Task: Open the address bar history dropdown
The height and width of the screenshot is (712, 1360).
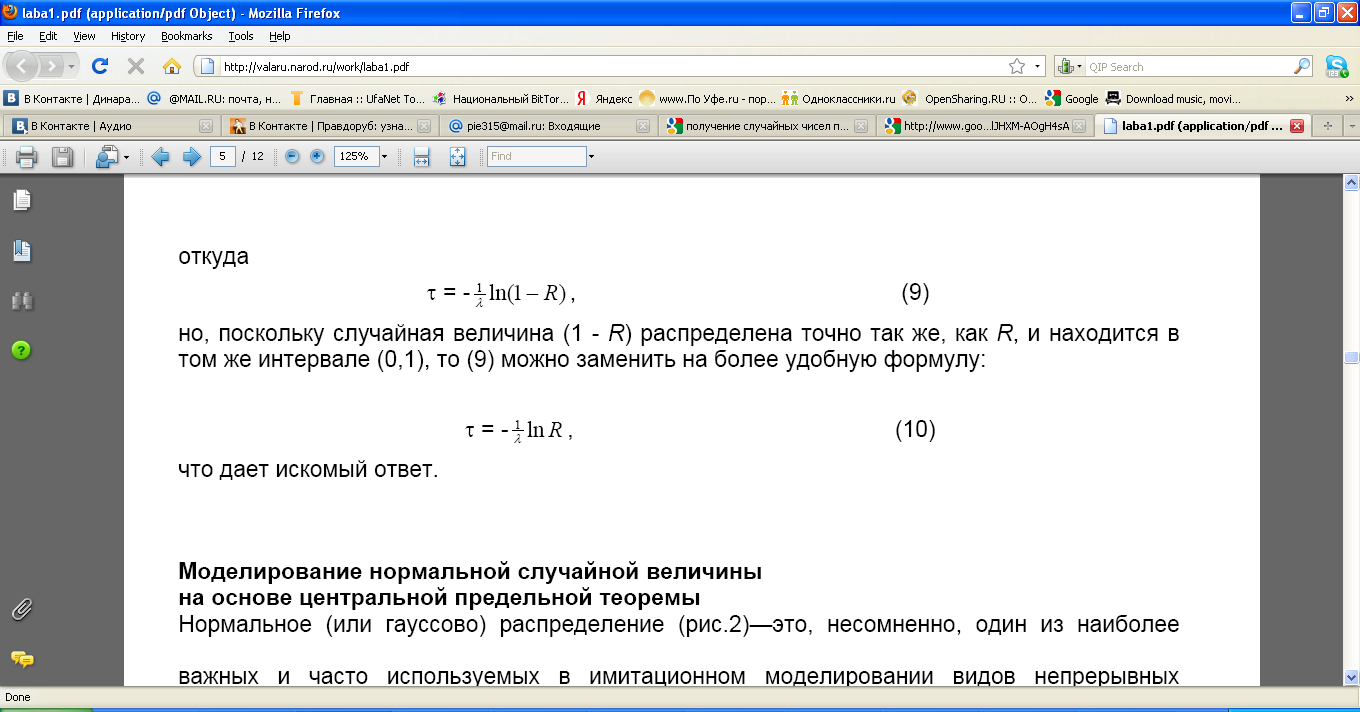Action: (1037, 67)
